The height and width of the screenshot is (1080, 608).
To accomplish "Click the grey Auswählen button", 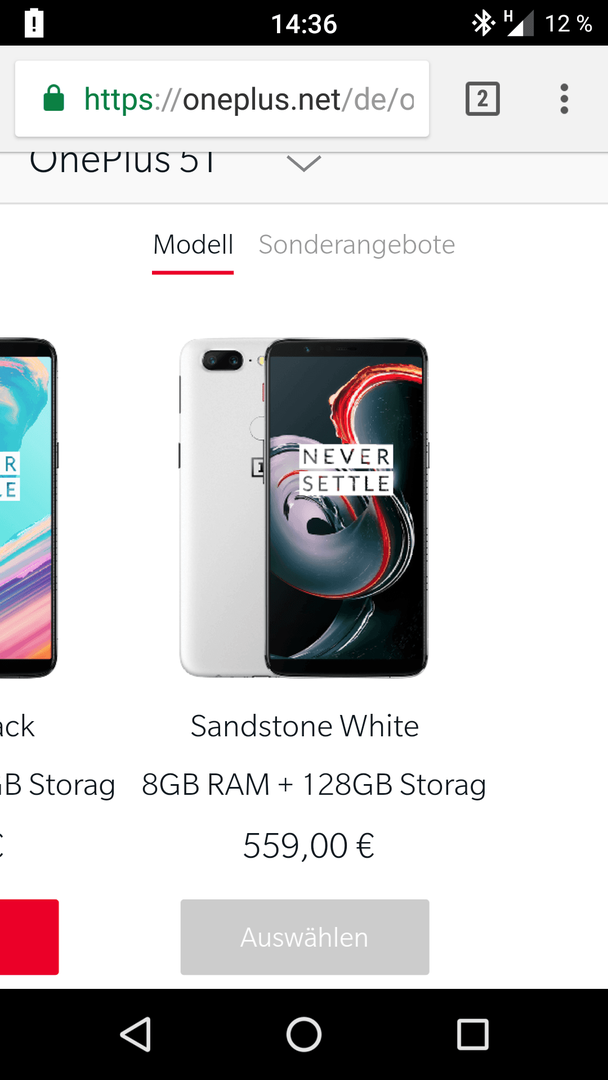I will (x=304, y=937).
